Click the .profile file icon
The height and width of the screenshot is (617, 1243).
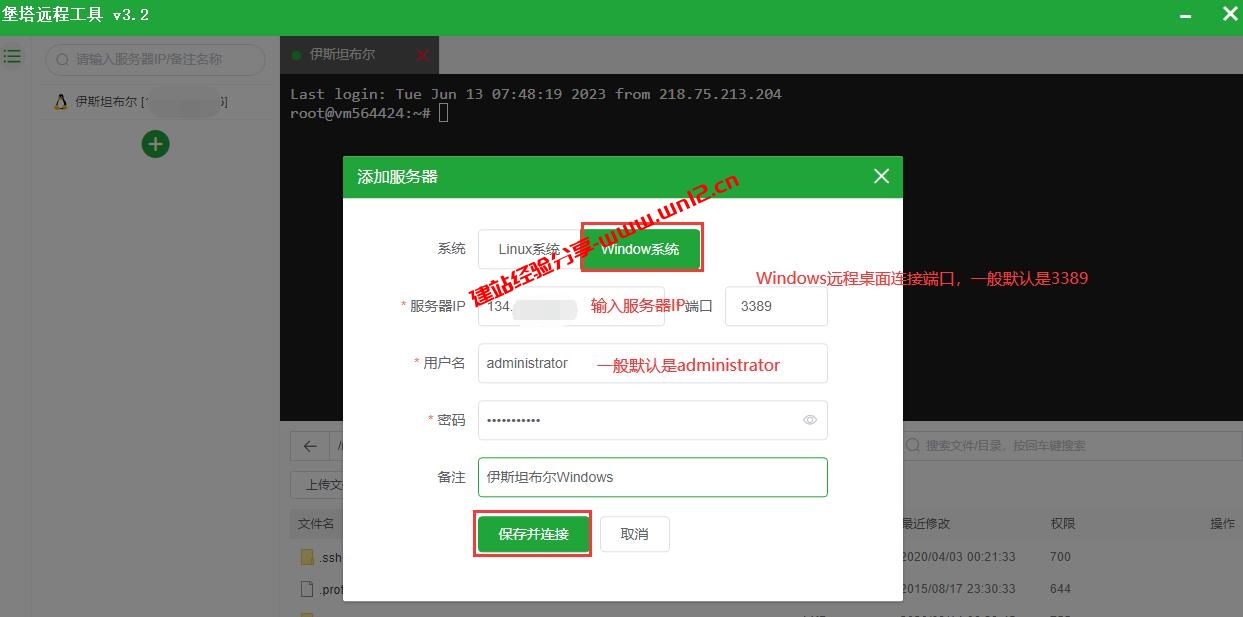(307, 589)
